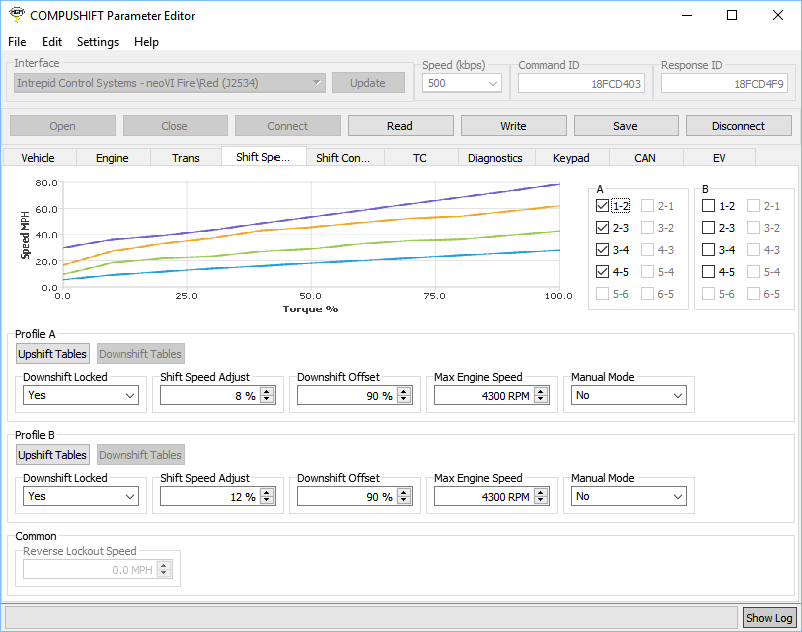The height and width of the screenshot is (632, 802).
Task: Uncheck the 1-2 shift checkbox in group A
Action: [602, 206]
